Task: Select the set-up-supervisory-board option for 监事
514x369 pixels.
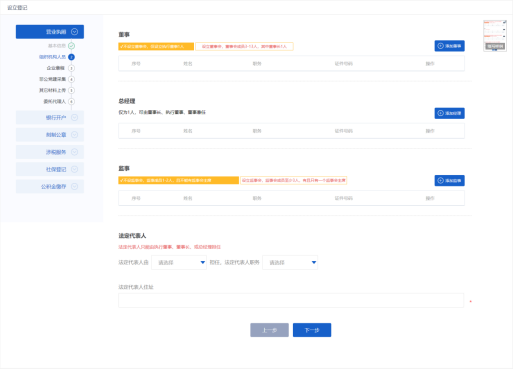Action: pos(294,180)
